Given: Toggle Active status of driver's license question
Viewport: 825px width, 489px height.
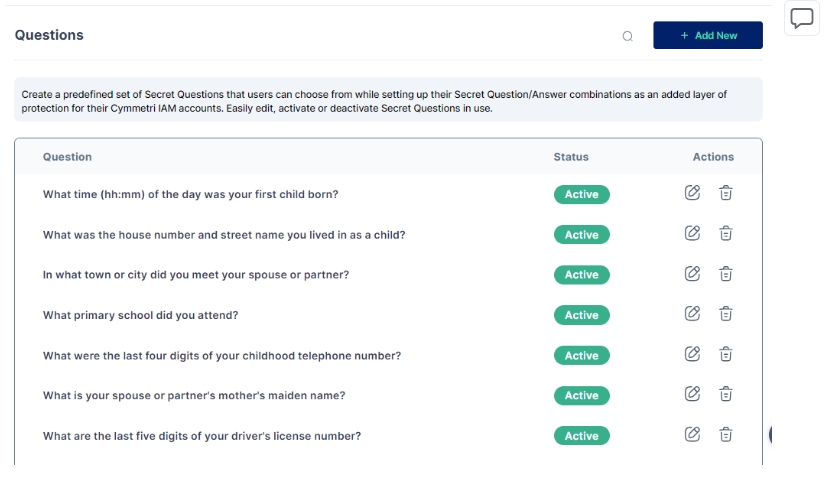Looking at the screenshot, I should point(581,436).
